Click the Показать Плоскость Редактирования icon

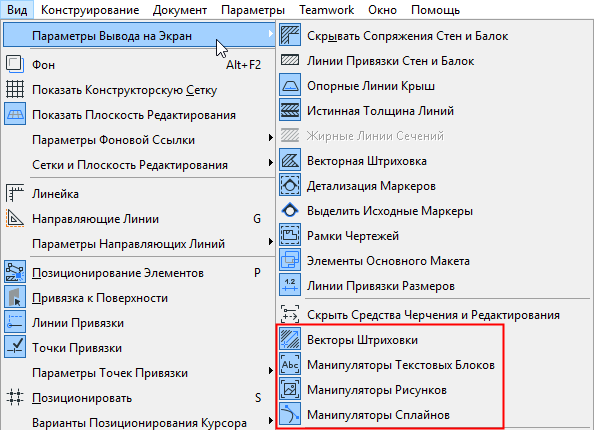(15, 114)
